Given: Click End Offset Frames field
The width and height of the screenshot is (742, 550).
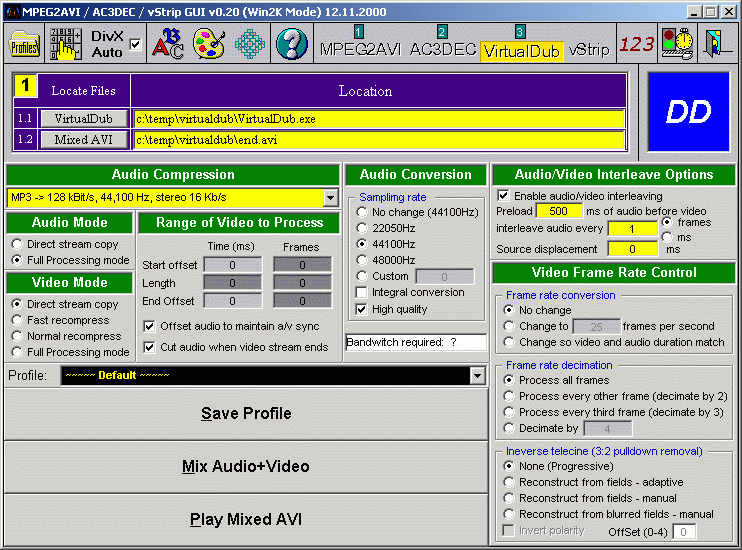Looking at the screenshot, I should click(x=302, y=301).
